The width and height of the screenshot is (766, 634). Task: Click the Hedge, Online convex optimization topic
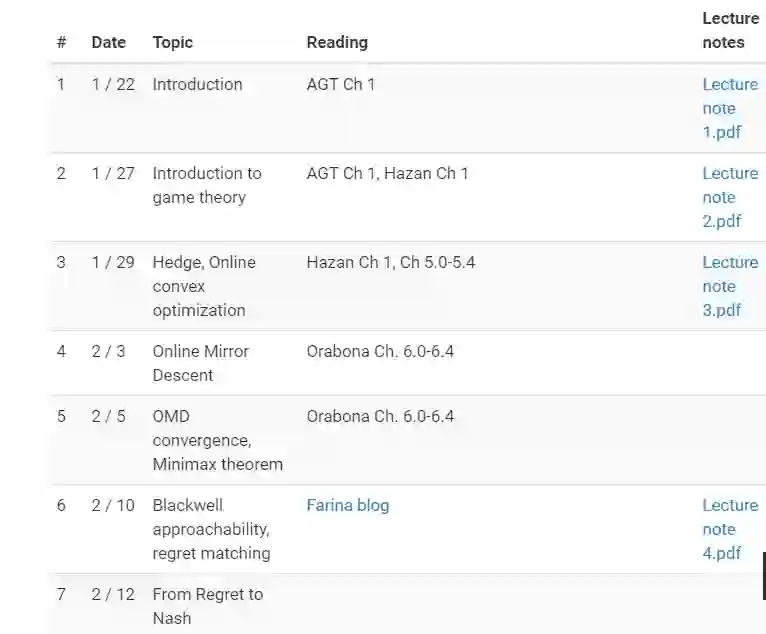(x=204, y=286)
